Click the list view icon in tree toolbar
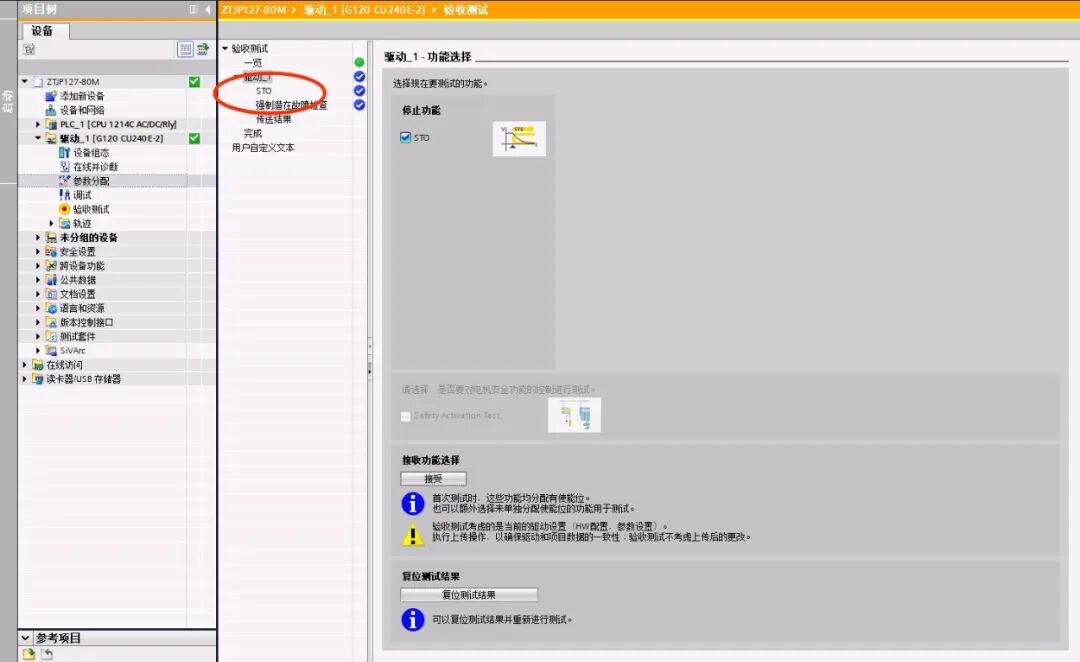 tap(185, 49)
